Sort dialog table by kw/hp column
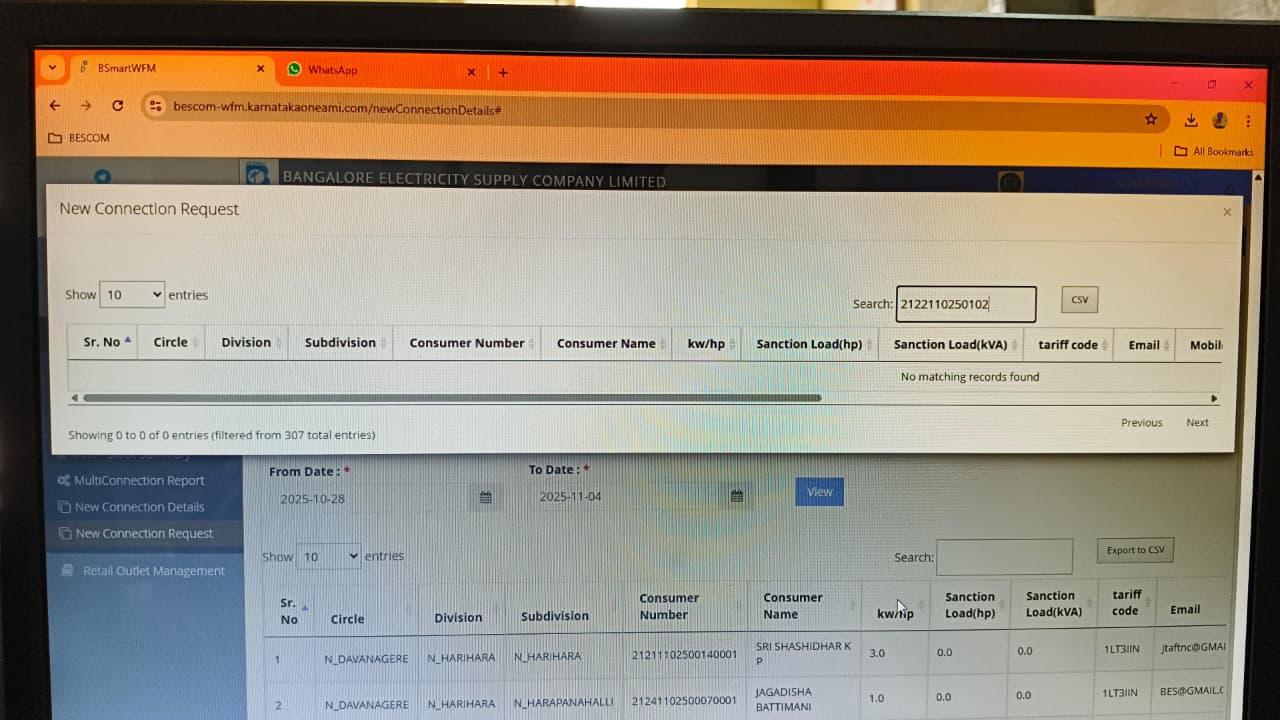This screenshot has height=720, width=1280. [x=706, y=344]
